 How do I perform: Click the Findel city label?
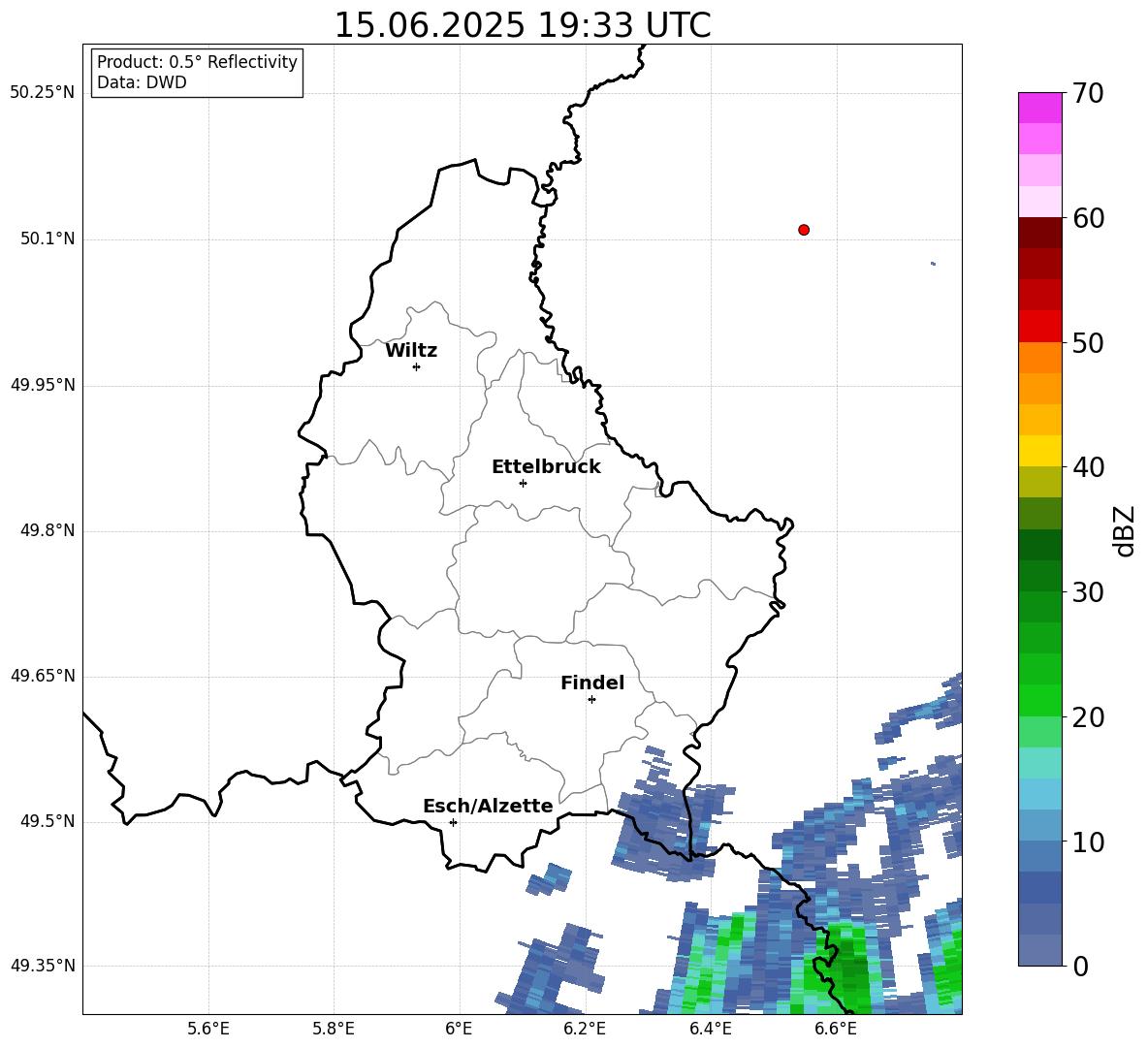click(x=592, y=683)
